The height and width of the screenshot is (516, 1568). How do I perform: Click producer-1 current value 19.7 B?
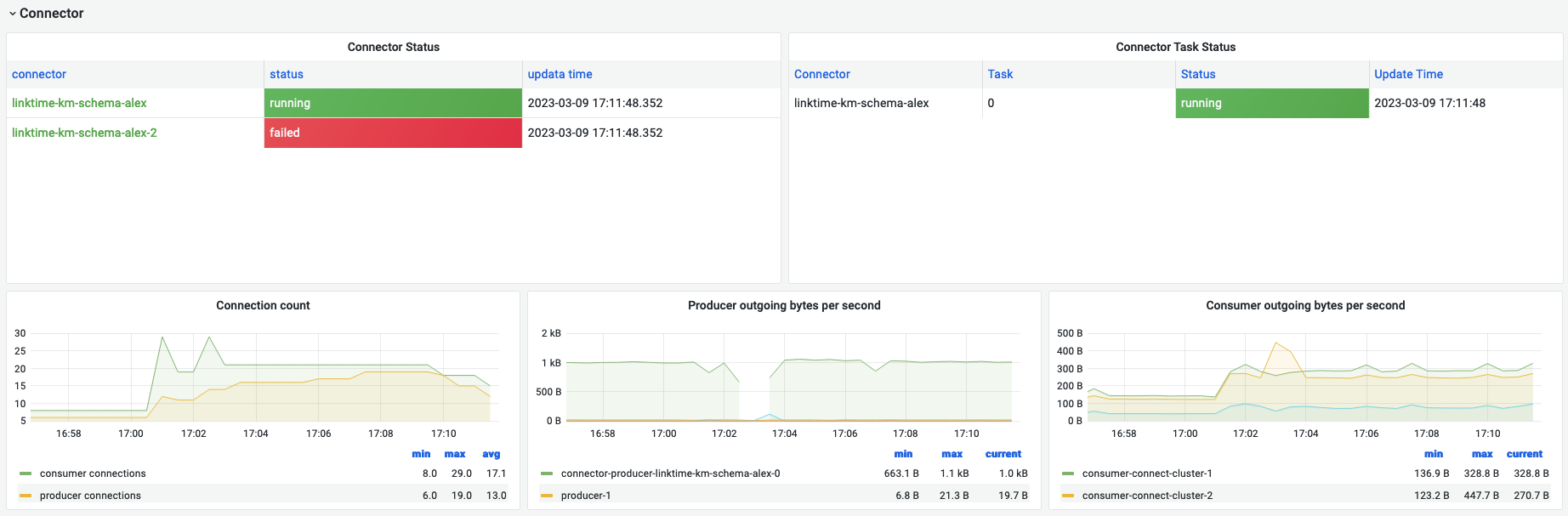1013,496
